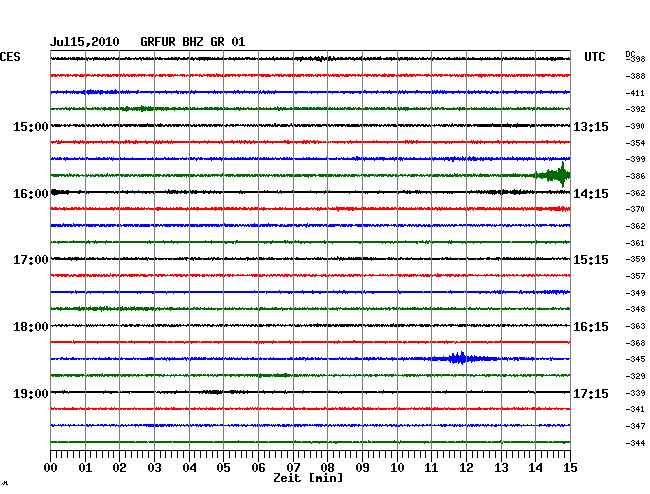Select minute tick label 14
This screenshot has height=494, width=650.
[x=535, y=467]
